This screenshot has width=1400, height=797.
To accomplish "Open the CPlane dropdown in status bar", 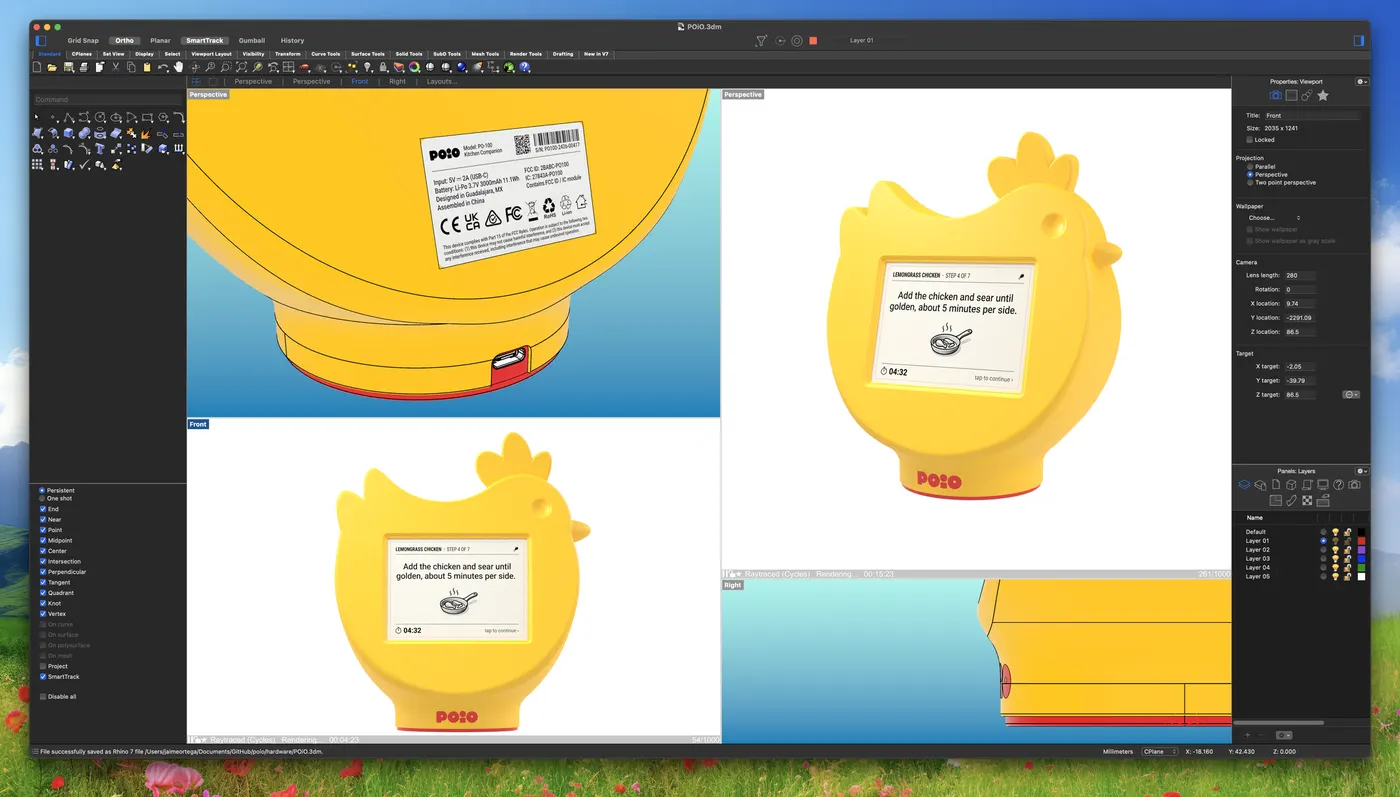I will (x=1159, y=751).
